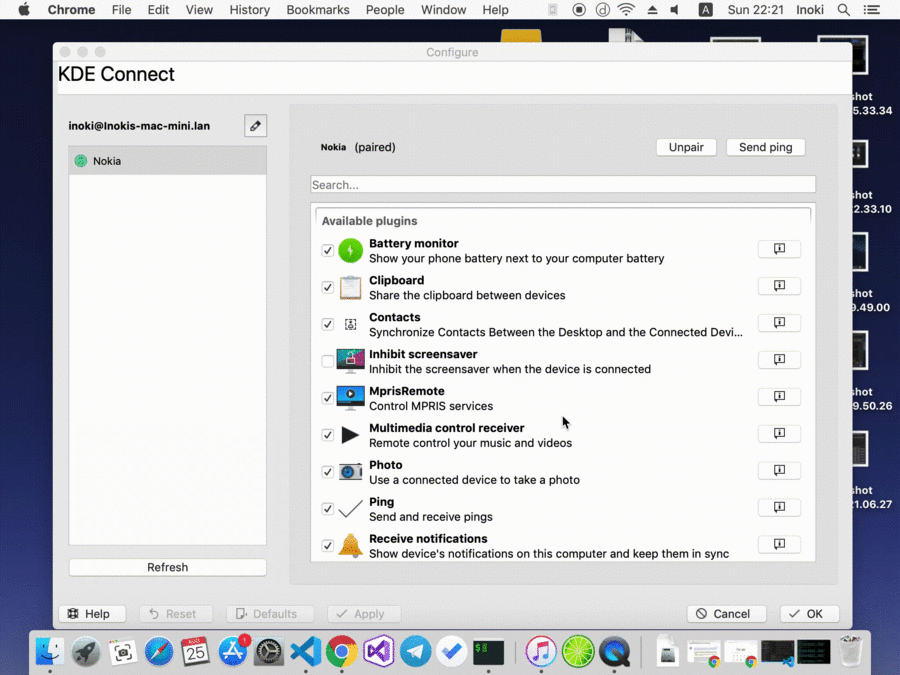Open the History menu in menu bar
Screen dimensions: 900x675
(249, 10)
